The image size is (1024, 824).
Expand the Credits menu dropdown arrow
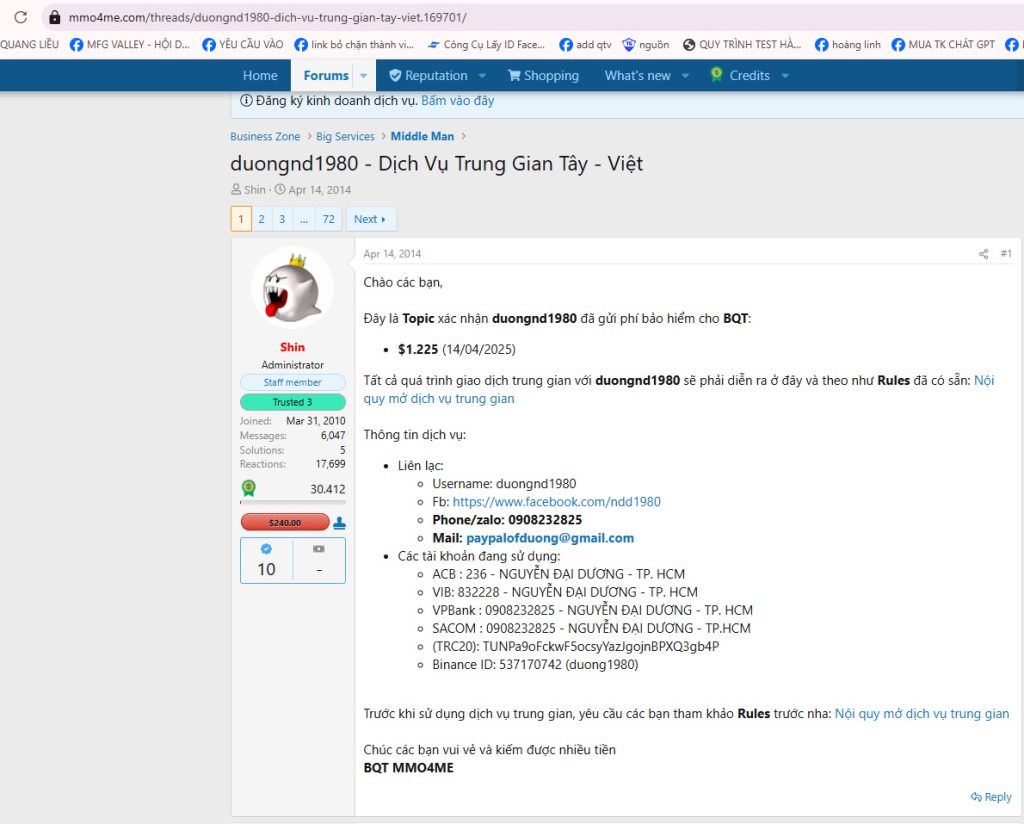(784, 76)
